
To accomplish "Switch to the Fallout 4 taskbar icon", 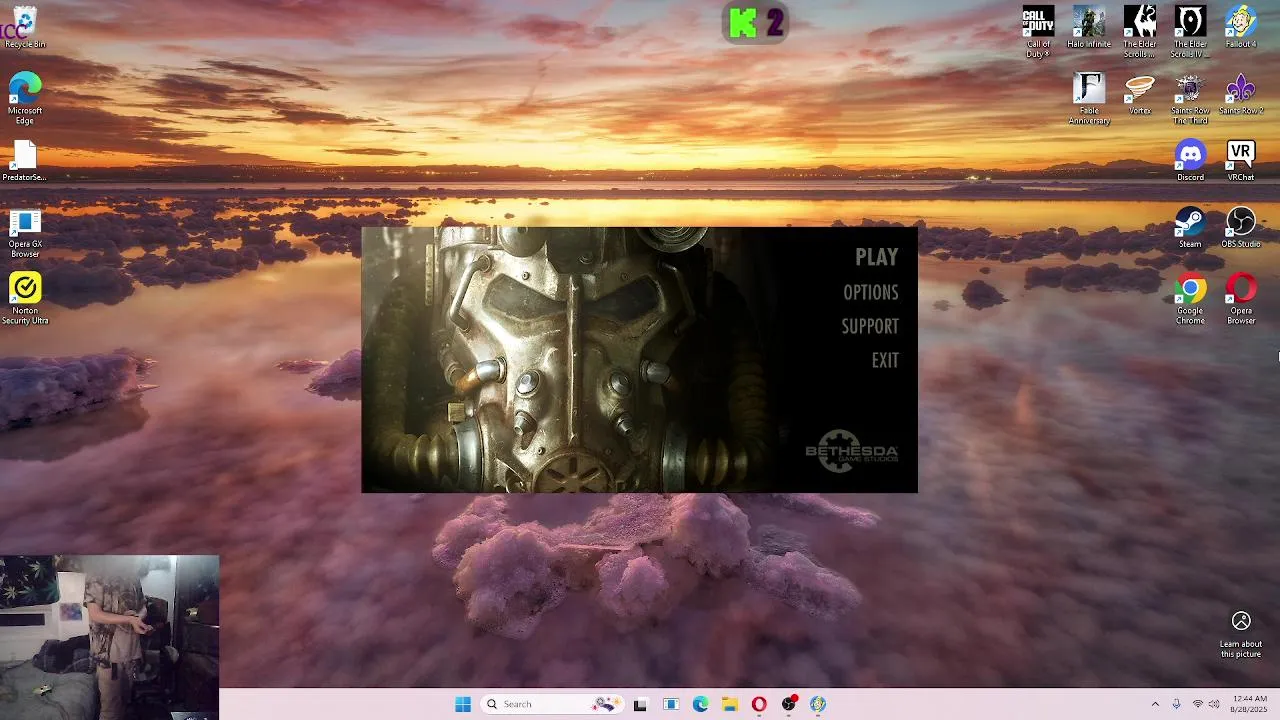I will (x=818, y=704).
